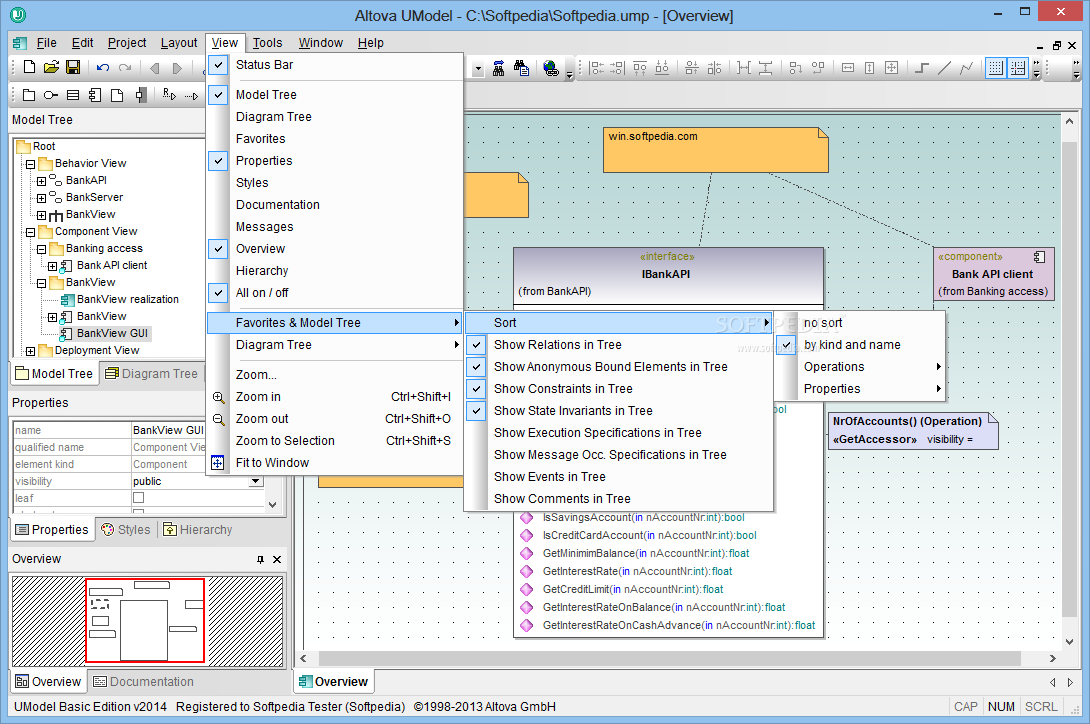Screen dimensions: 1090x724
Task: Open the Tools menu
Action: [268, 43]
